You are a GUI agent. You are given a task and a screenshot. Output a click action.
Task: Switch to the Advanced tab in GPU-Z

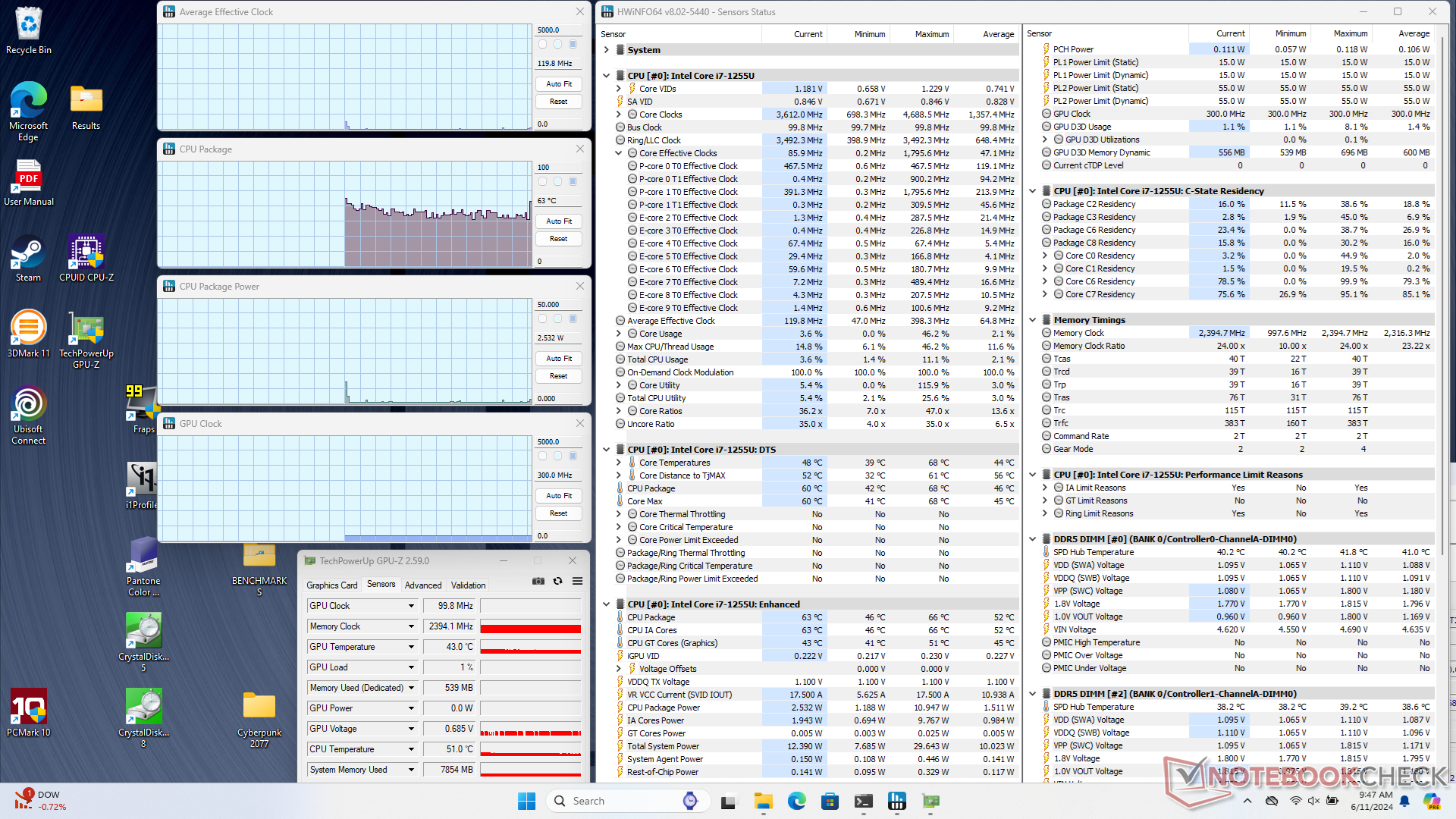[x=423, y=585]
